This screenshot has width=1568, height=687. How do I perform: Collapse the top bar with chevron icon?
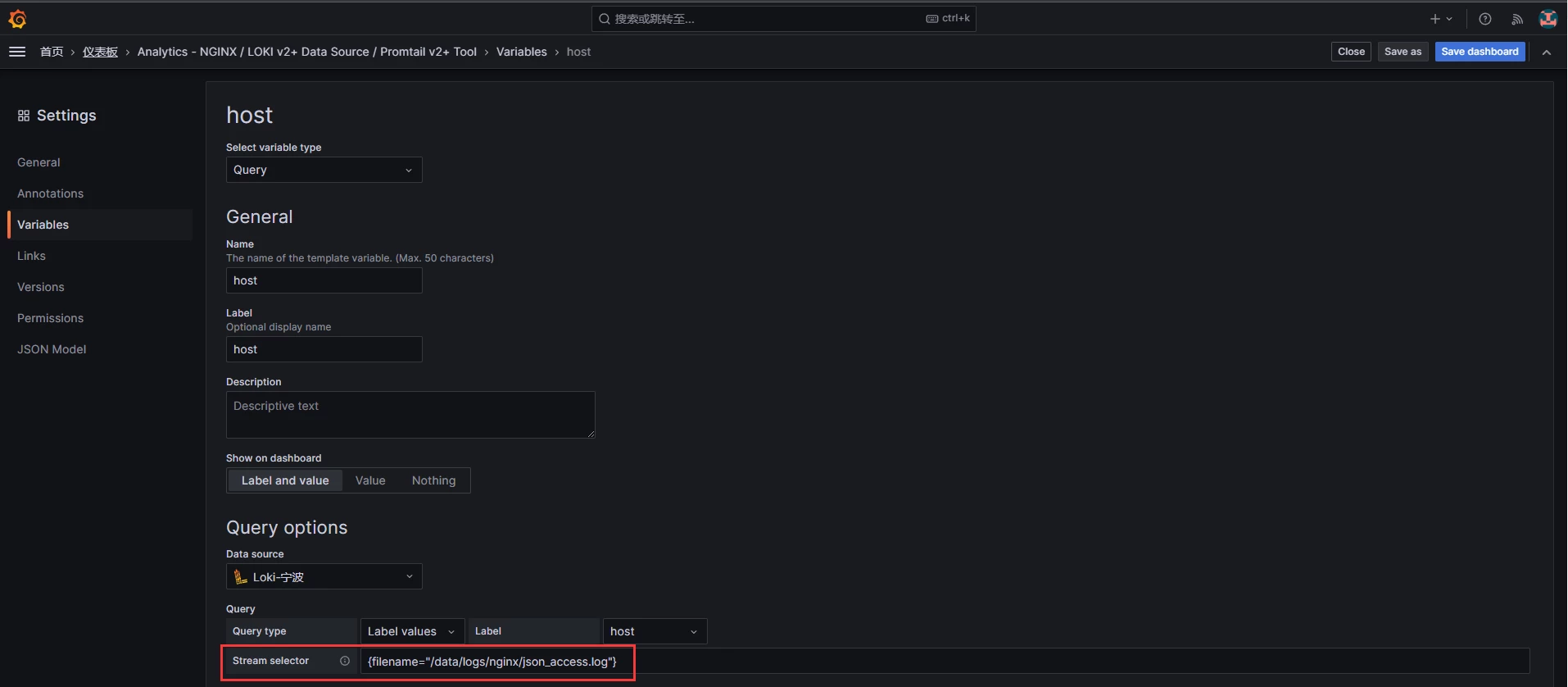point(1547,52)
